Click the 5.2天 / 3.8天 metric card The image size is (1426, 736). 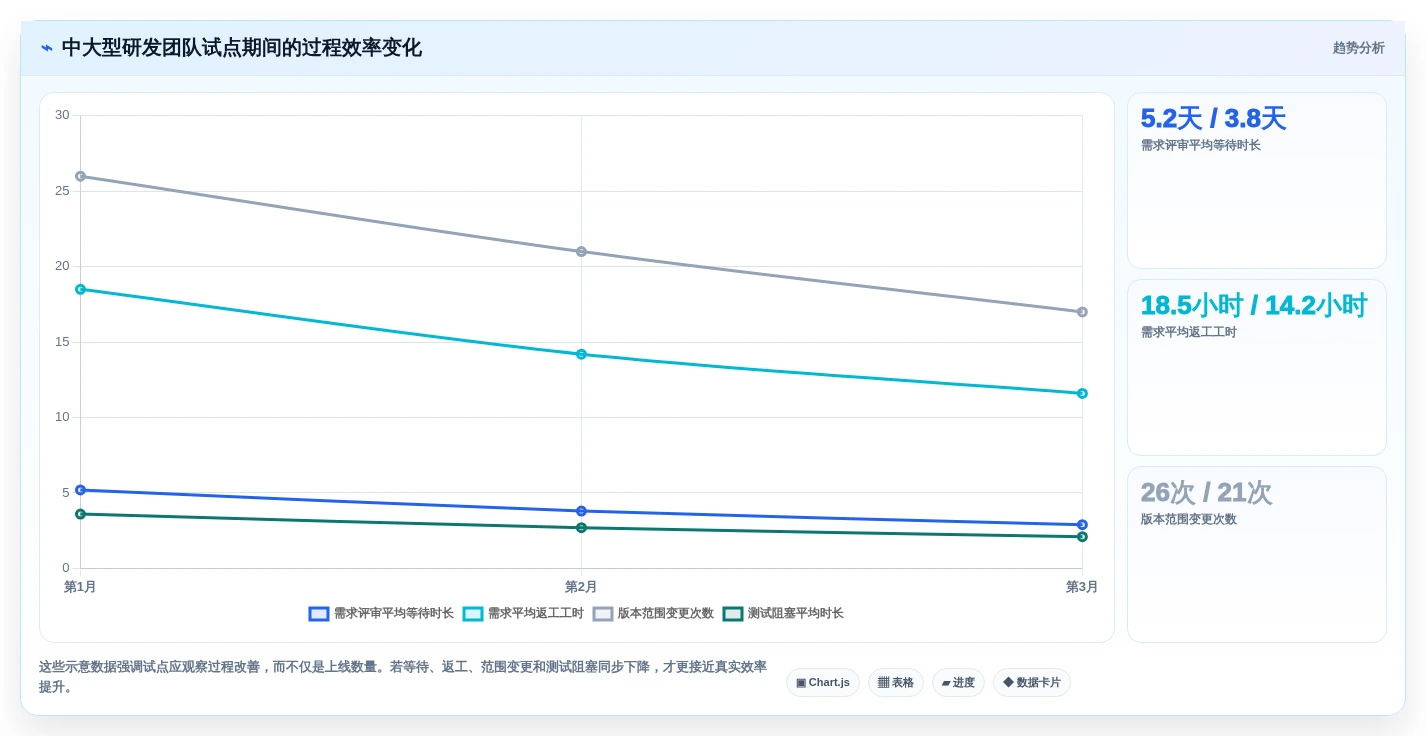(1257, 181)
